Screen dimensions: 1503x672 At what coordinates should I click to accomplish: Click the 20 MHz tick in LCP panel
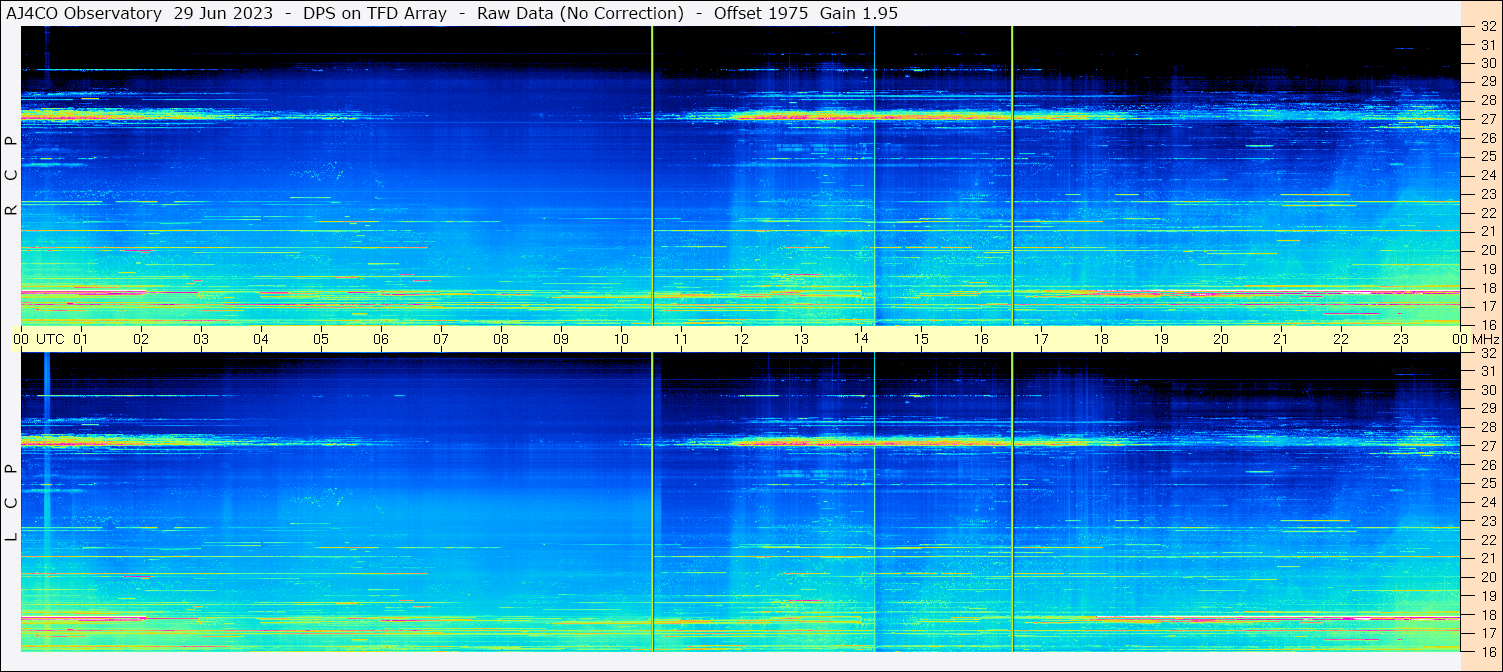tap(1488, 577)
